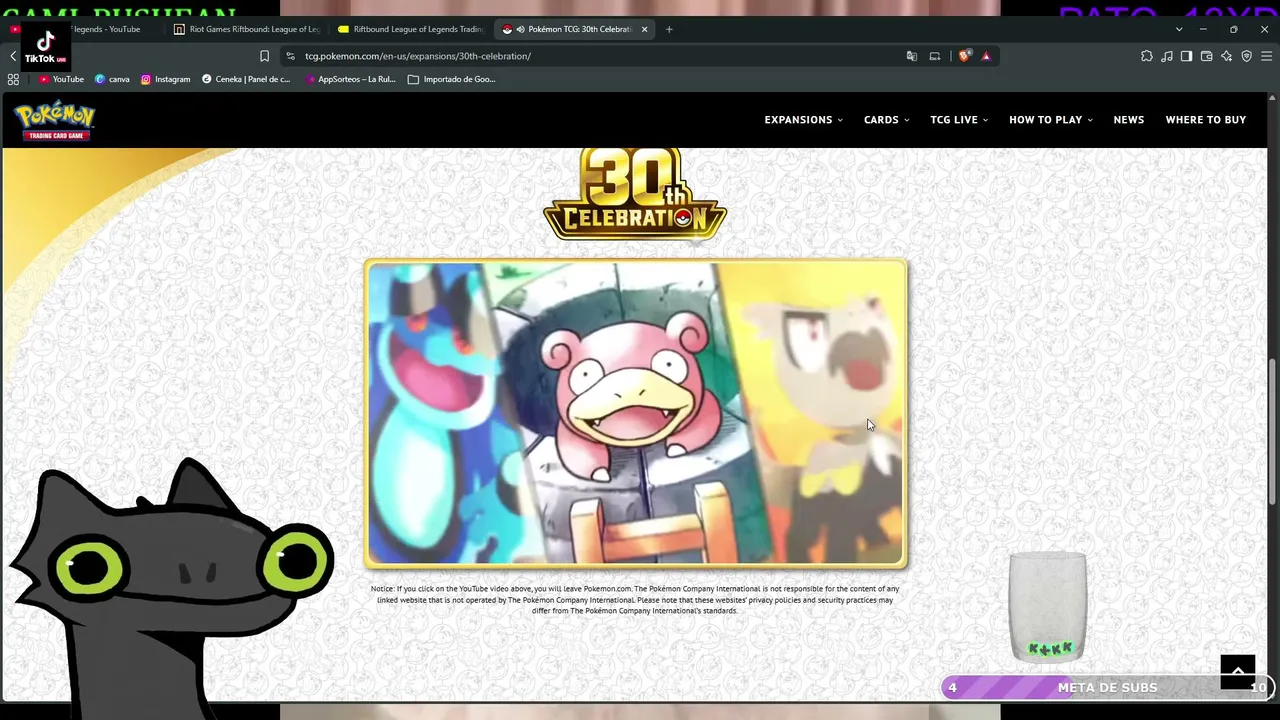Screen dimensions: 1280x720
Task: Open the canva bookmark
Action: click(x=112, y=79)
